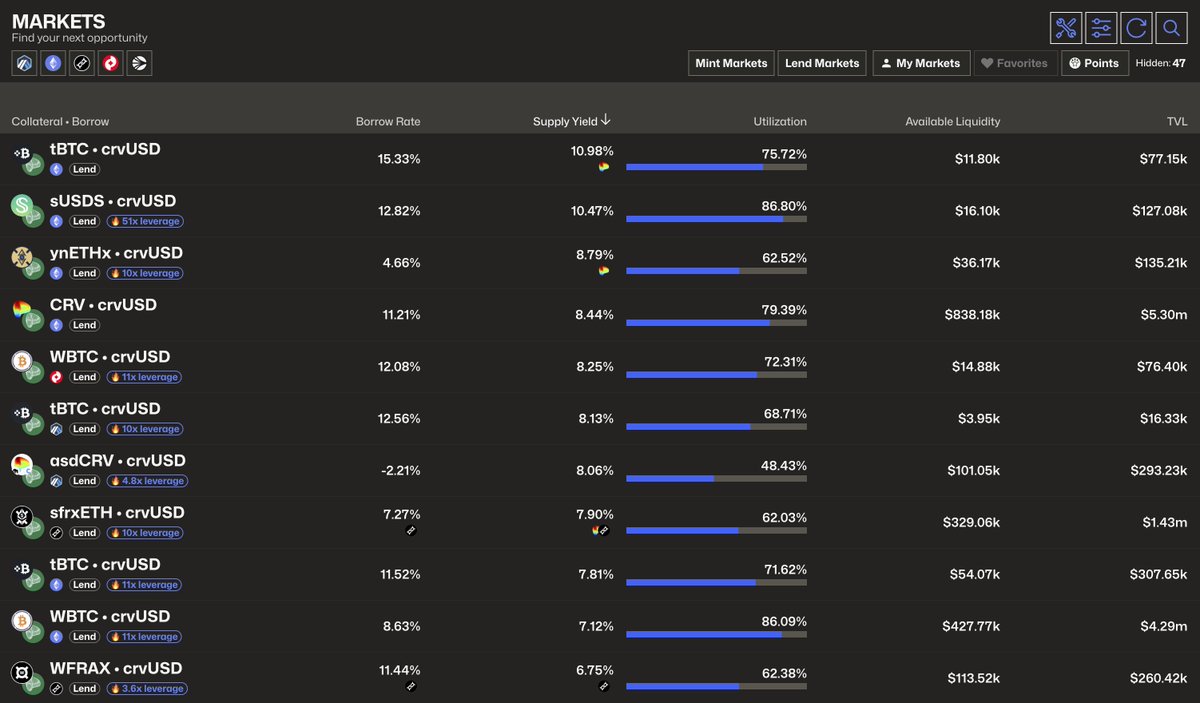This screenshot has height=703, width=1200.
Task: Click the 86.80% utilization bar
Action: 716,219
